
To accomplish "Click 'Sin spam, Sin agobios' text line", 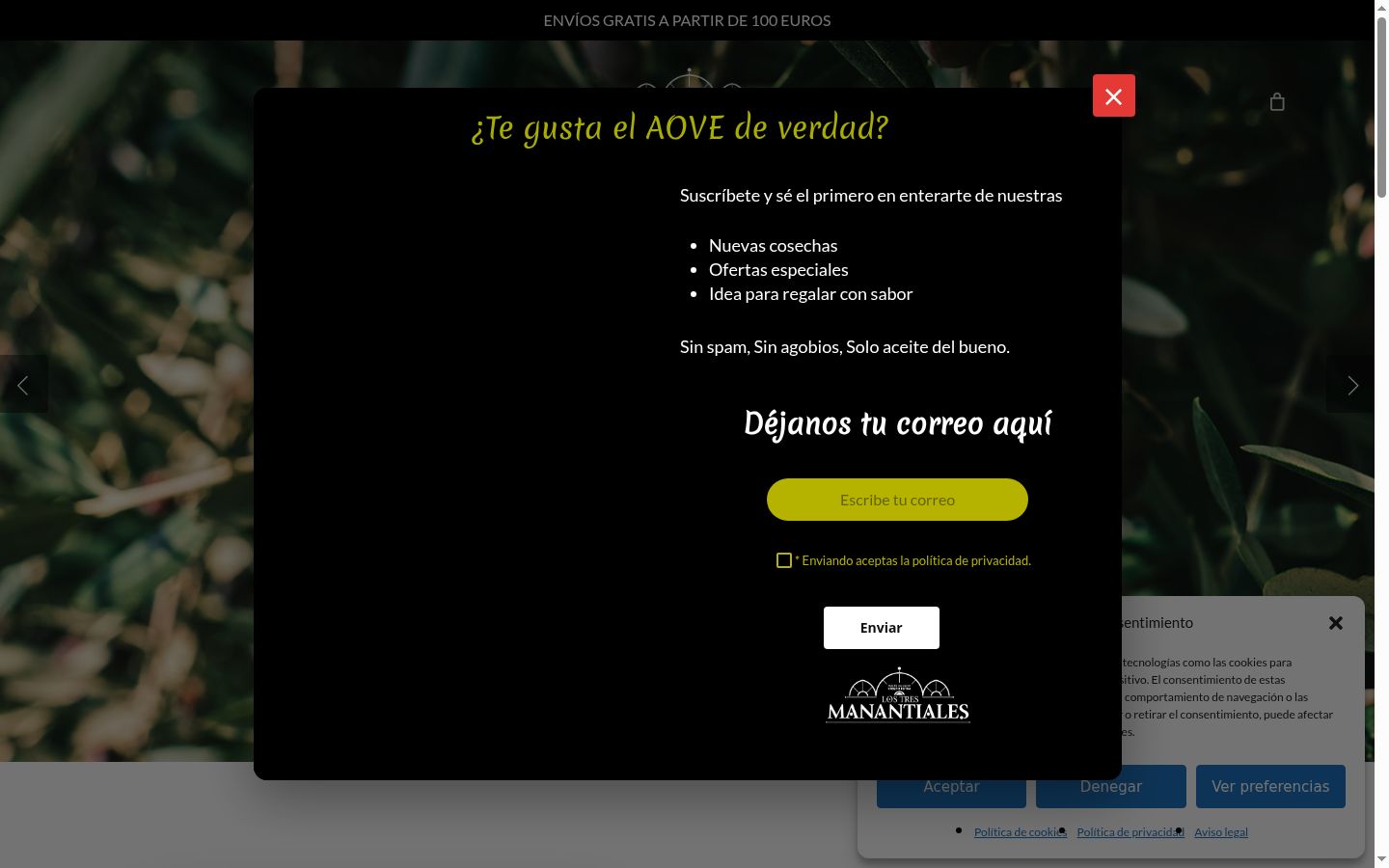I will (x=845, y=346).
